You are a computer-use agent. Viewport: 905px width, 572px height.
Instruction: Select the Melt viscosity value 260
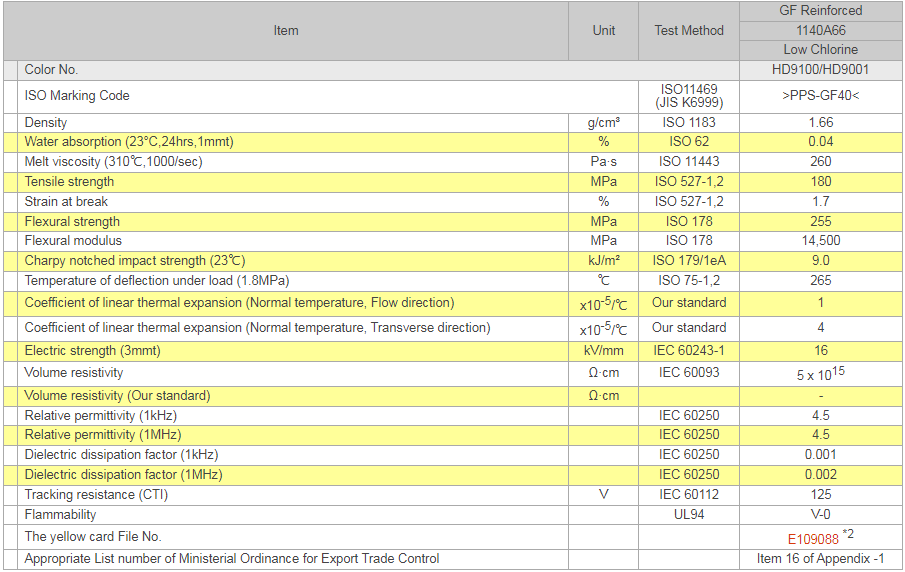click(820, 161)
